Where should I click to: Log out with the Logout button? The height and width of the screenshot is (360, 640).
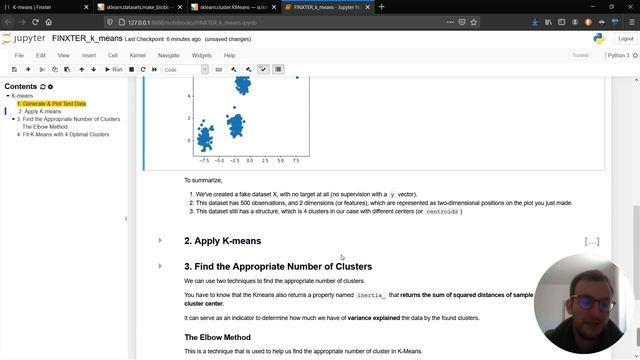coord(626,39)
